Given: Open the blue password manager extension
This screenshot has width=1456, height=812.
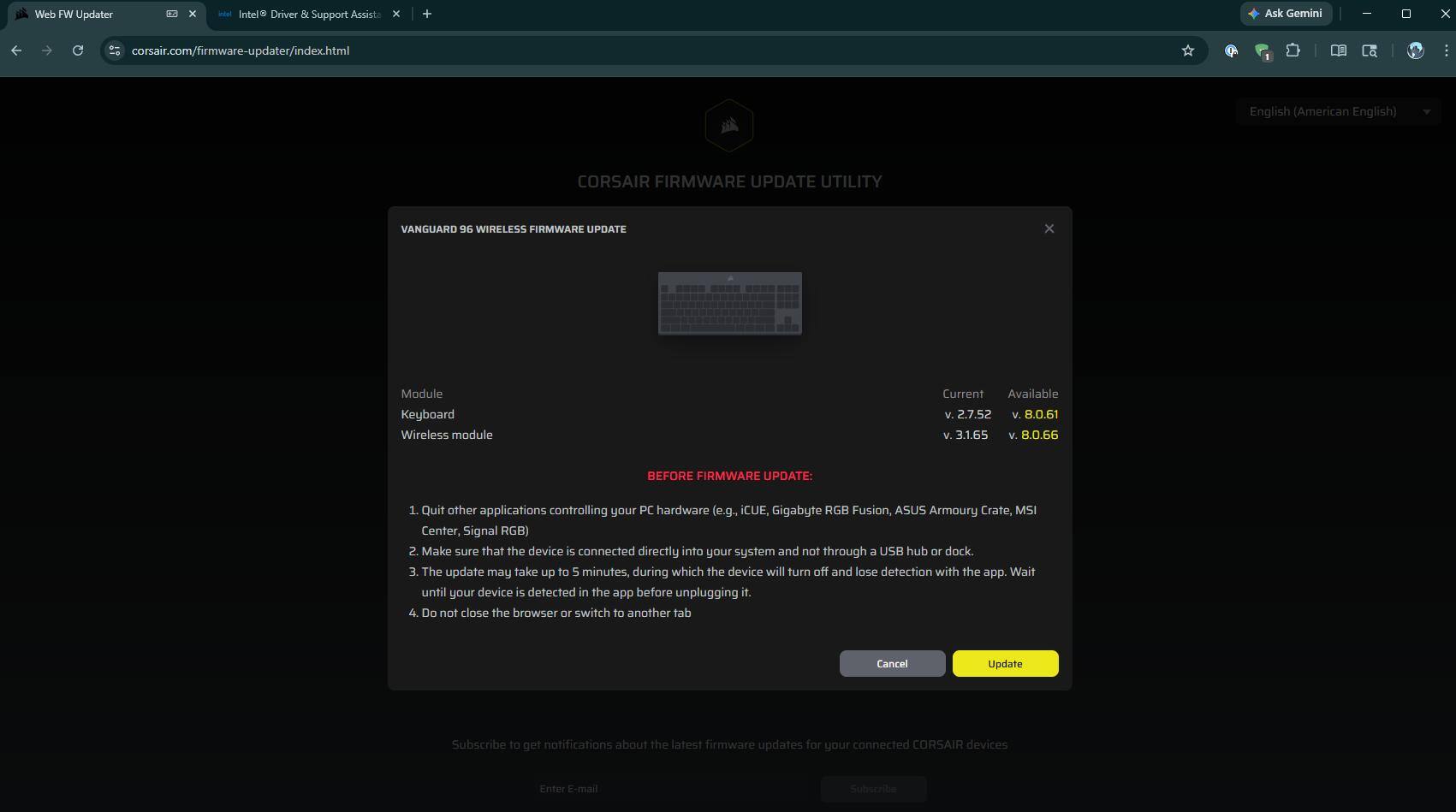Looking at the screenshot, I should point(1231,50).
